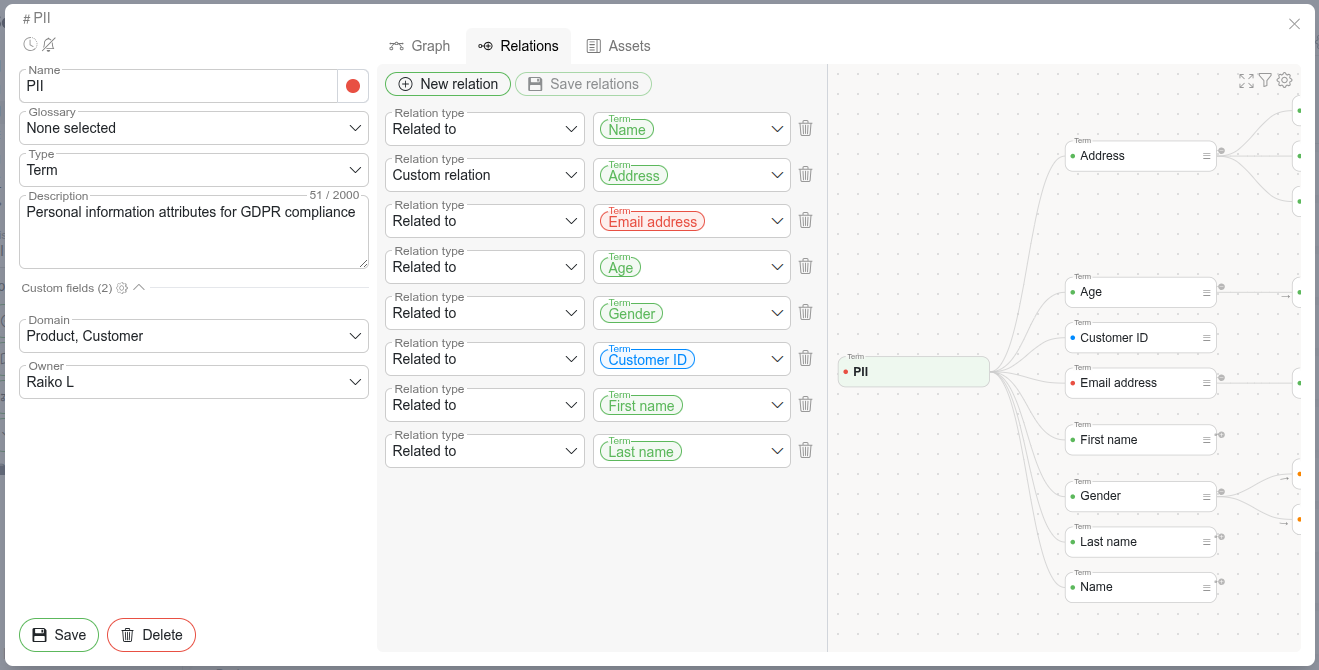This screenshot has width=1319, height=670.
Task: Open the Owner dropdown
Action: tap(194, 382)
